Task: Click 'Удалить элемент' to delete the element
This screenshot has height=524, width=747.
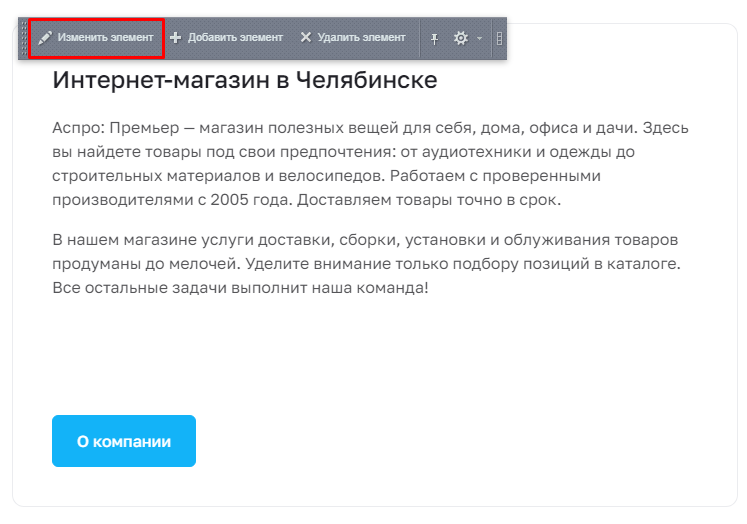Action: pyautogui.click(x=353, y=38)
